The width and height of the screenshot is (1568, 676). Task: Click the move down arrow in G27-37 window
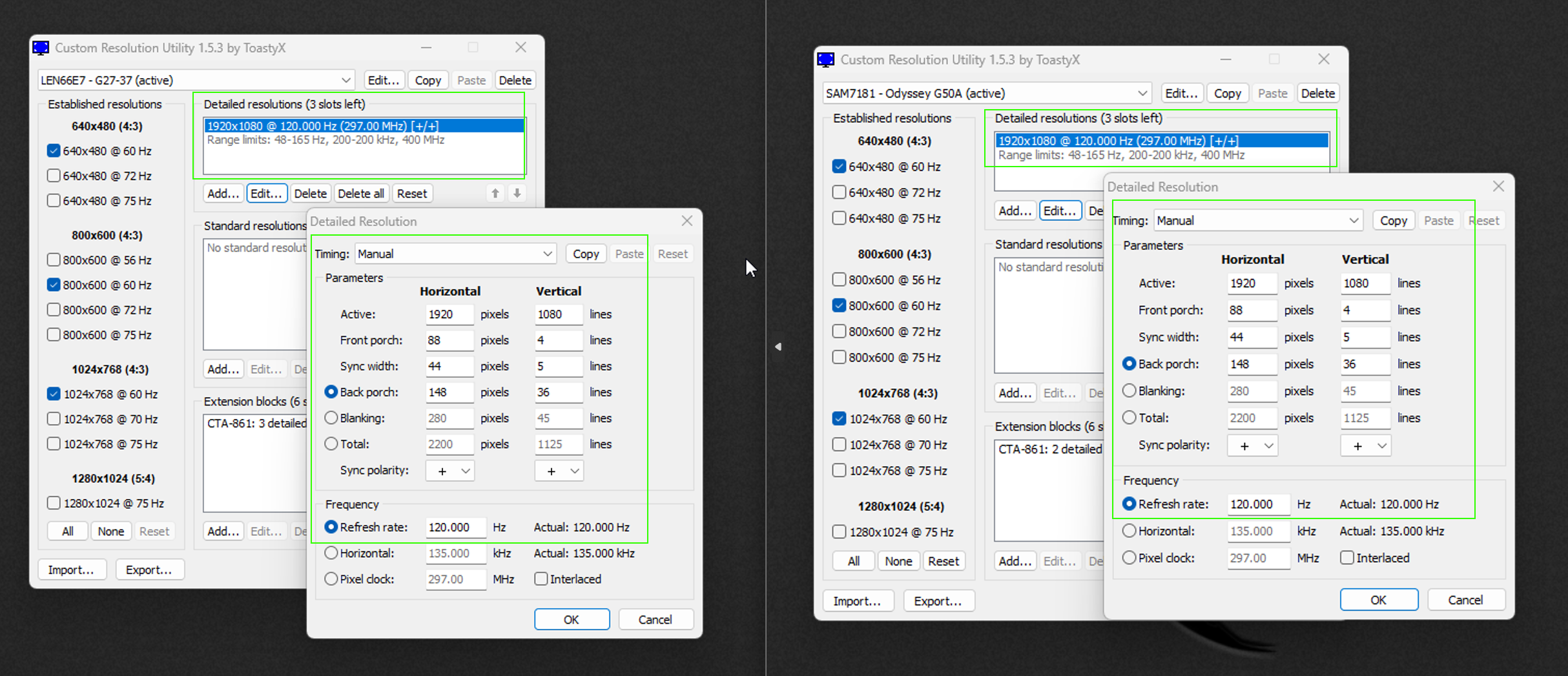coord(517,193)
